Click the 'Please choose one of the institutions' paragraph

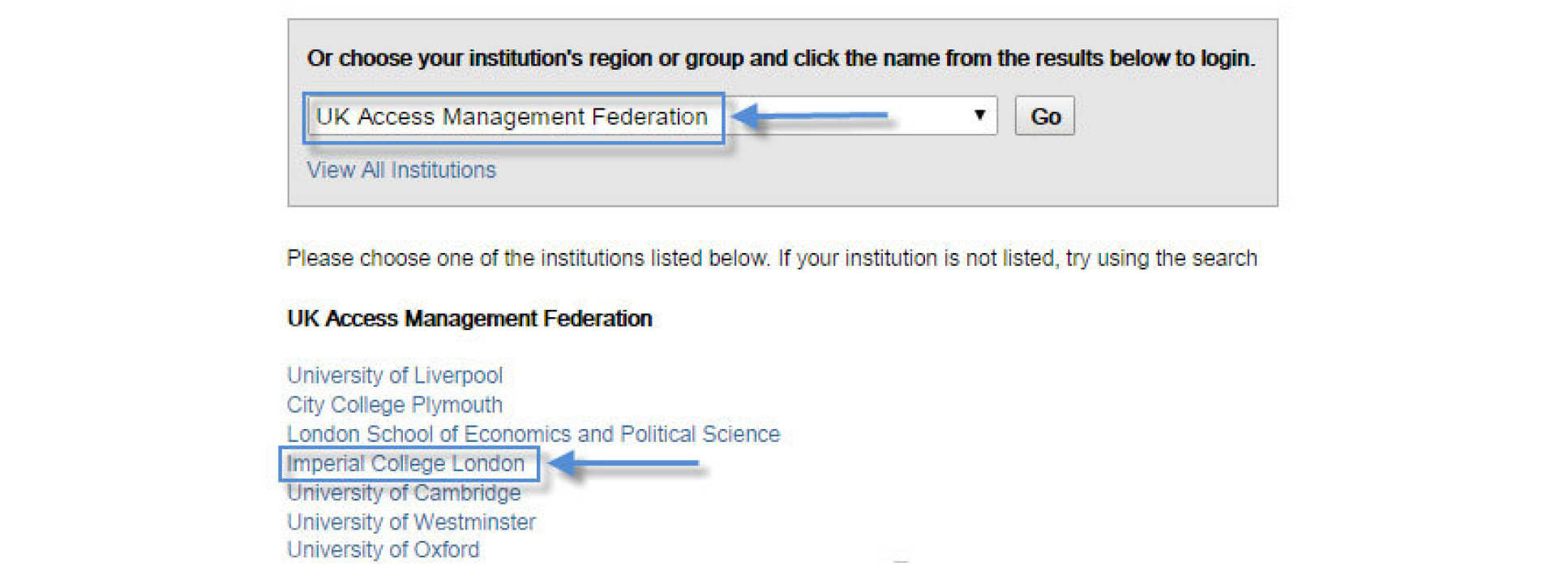[527, 259]
